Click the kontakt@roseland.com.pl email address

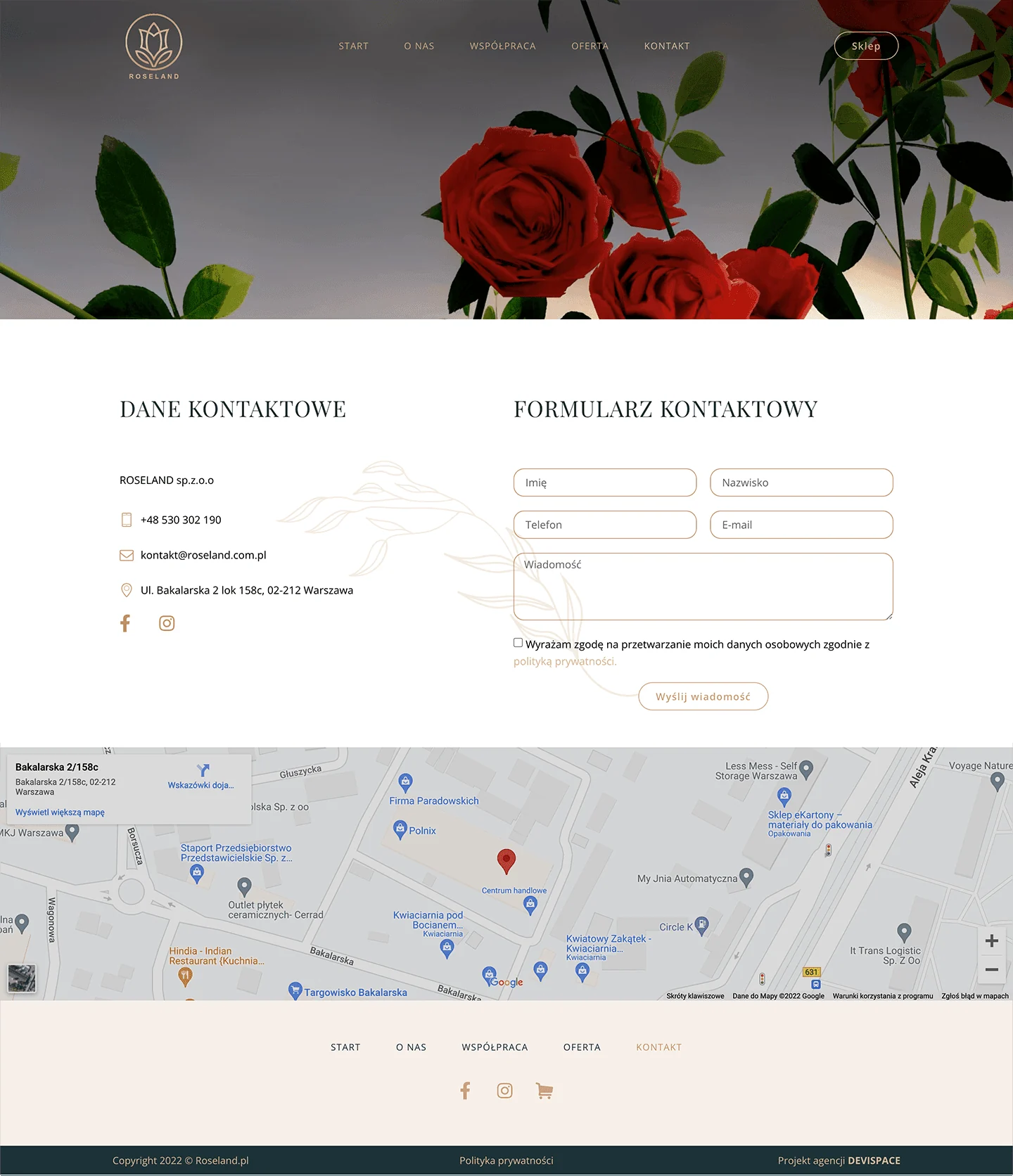pyautogui.click(x=203, y=555)
